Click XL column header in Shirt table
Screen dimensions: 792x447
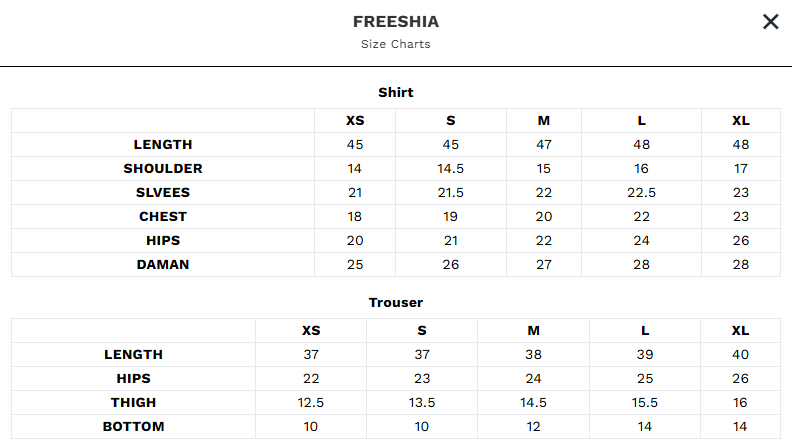(741, 121)
